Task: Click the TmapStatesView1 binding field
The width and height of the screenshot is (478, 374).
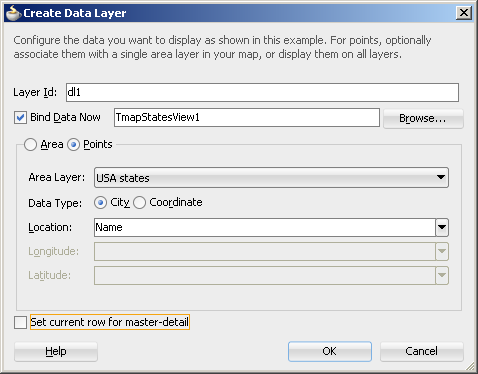Action: [247, 117]
